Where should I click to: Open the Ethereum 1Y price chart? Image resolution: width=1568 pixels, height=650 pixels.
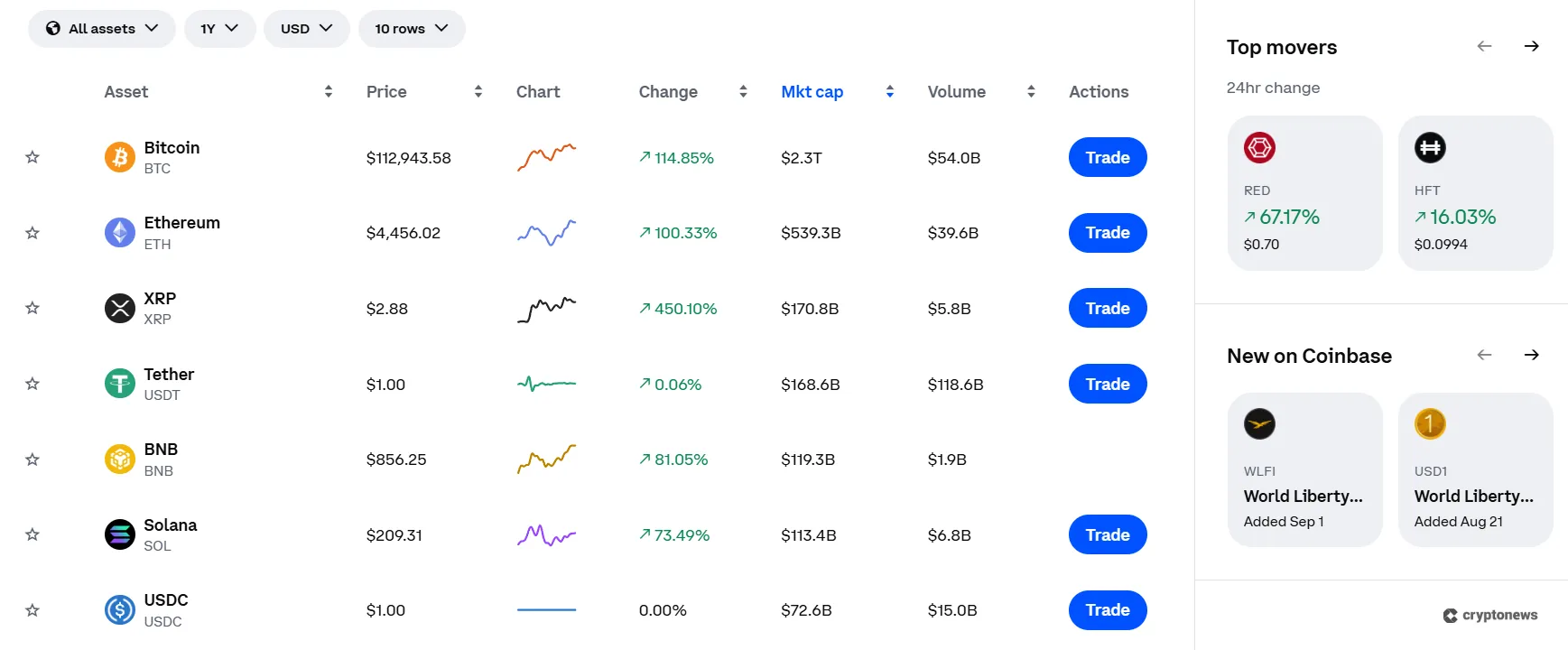coord(546,233)
